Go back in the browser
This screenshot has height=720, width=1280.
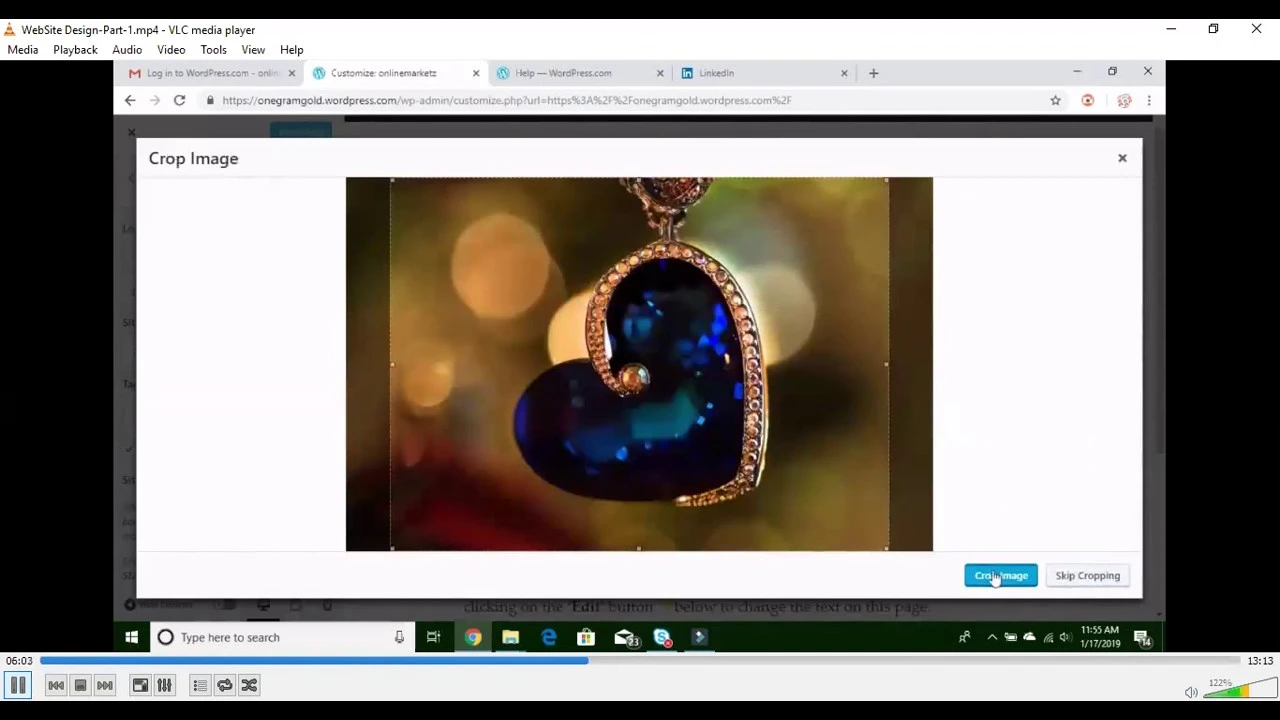[130, 100]
